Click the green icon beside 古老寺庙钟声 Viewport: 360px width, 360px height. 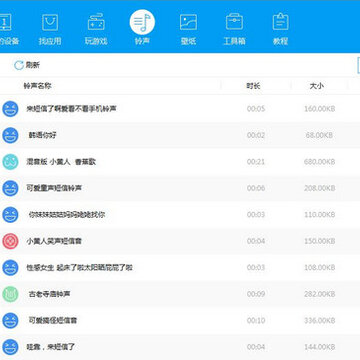(10, 294)
